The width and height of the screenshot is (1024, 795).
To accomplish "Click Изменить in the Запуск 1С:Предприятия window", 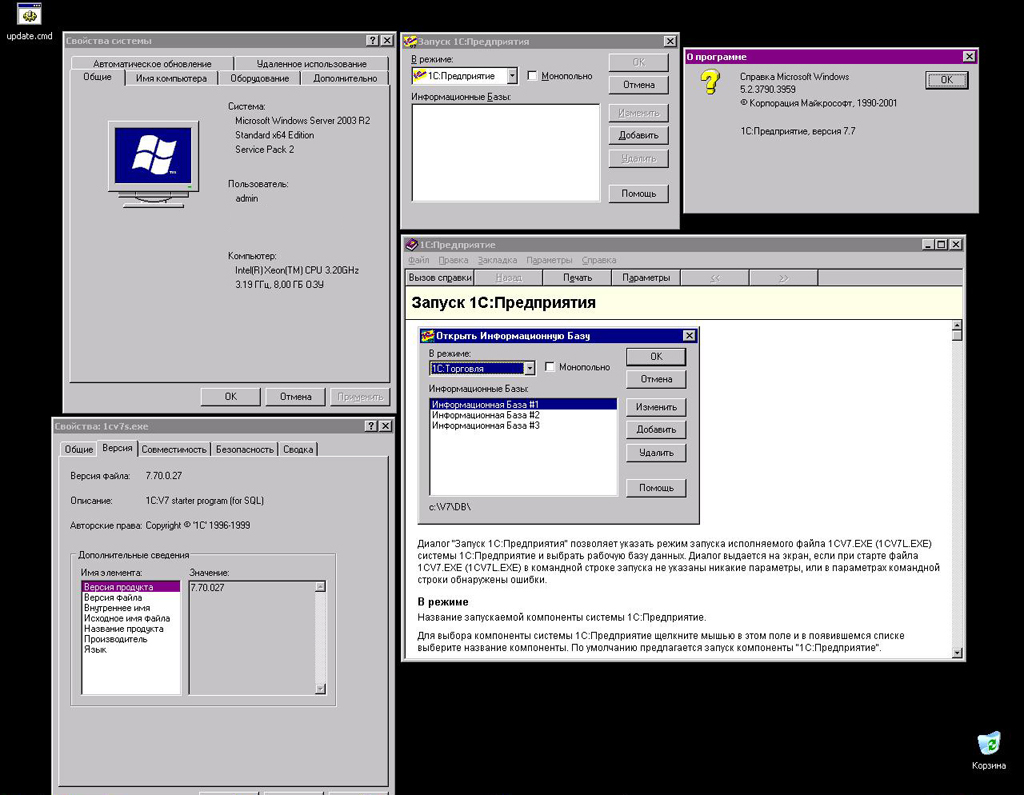I will tap(639, 113).
